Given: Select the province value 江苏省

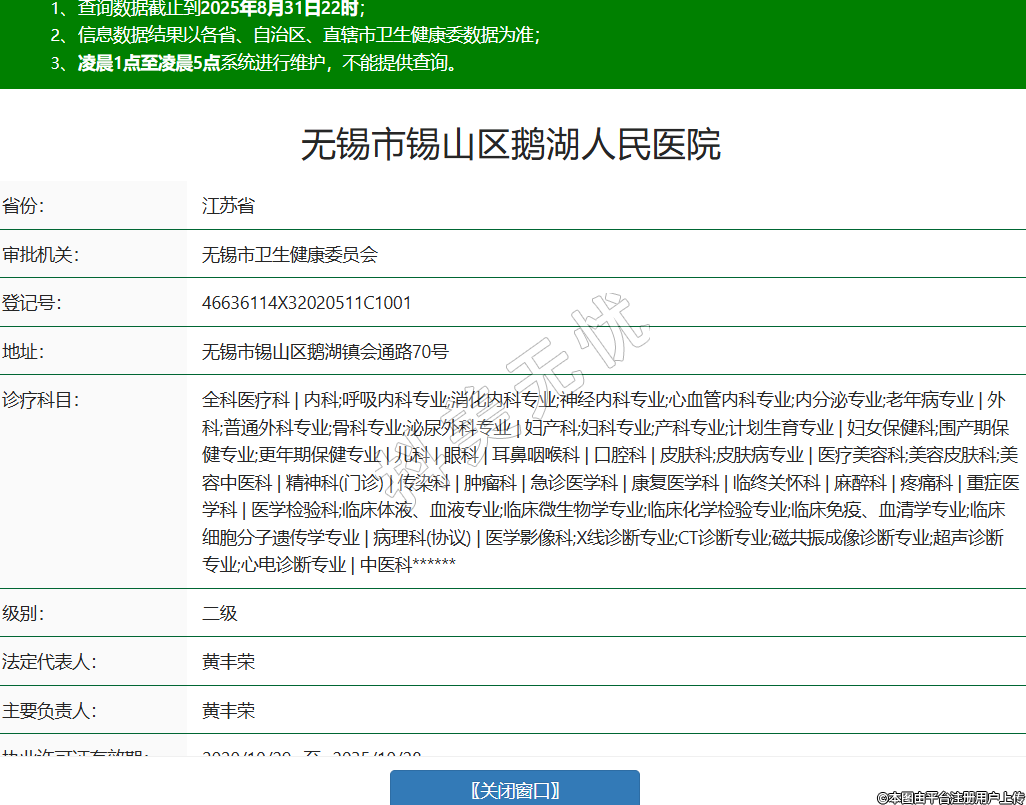Looking at the screenshot, I should 228,206.
